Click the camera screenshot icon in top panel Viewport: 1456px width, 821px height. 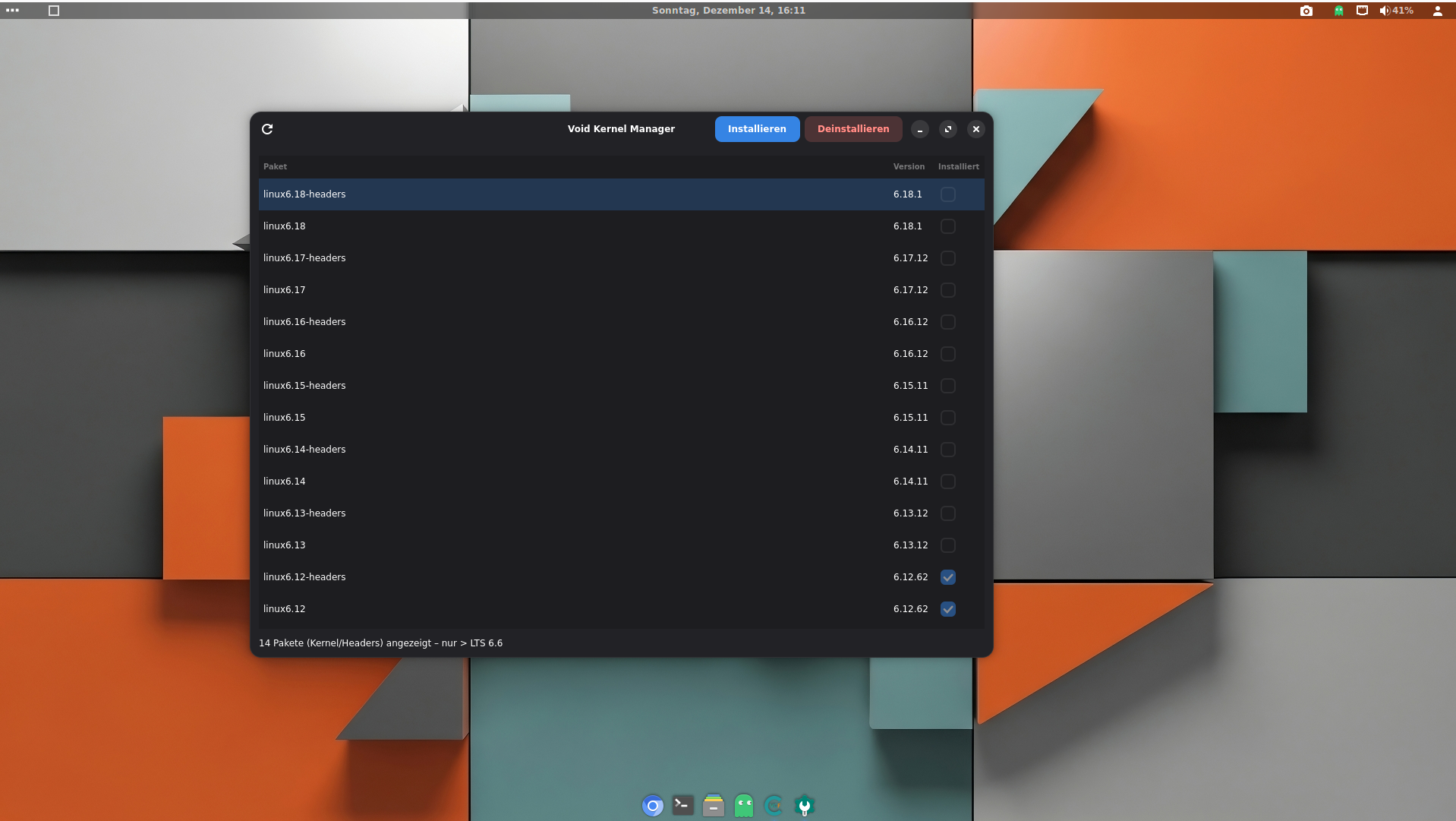coord(1306,11)
